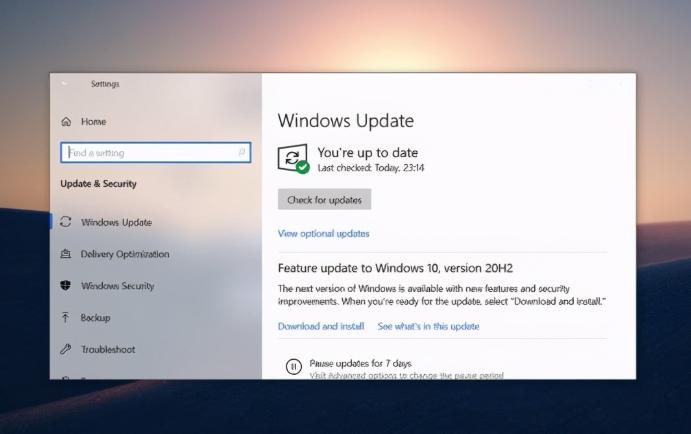The width and height of the screenshot is (691, 434).
Task: Click the back arrow in Settings title bar
Action: (x=64, y=84)
